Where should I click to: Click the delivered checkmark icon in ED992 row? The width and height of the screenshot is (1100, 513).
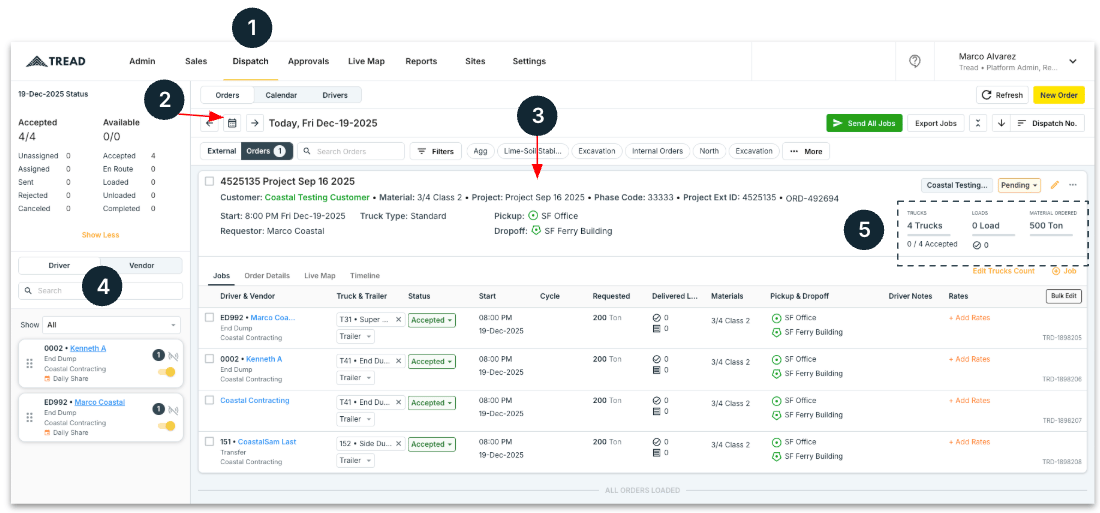657,318
